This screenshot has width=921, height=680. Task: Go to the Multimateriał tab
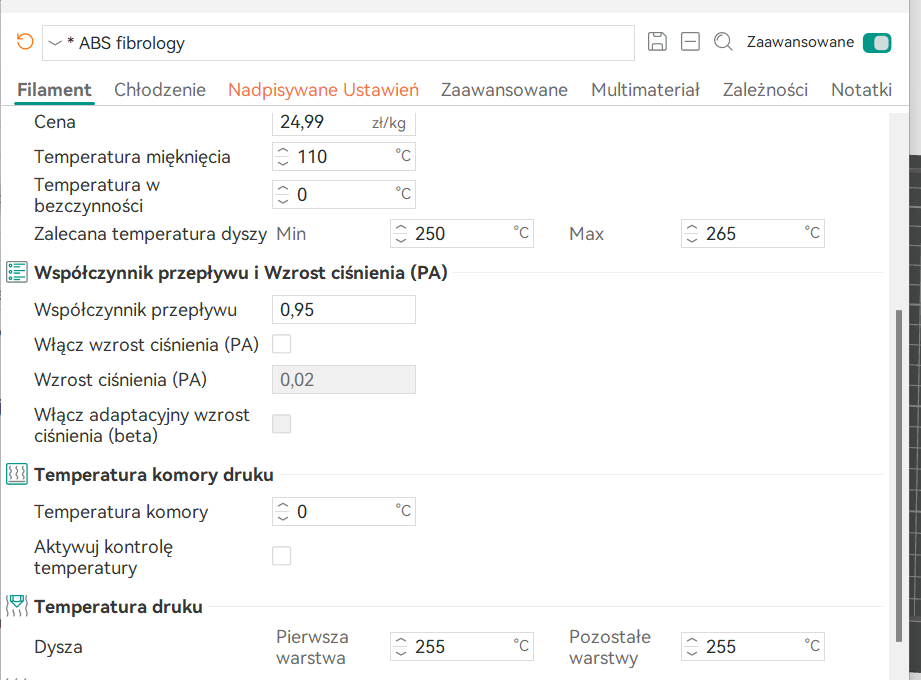click(645, 90)
